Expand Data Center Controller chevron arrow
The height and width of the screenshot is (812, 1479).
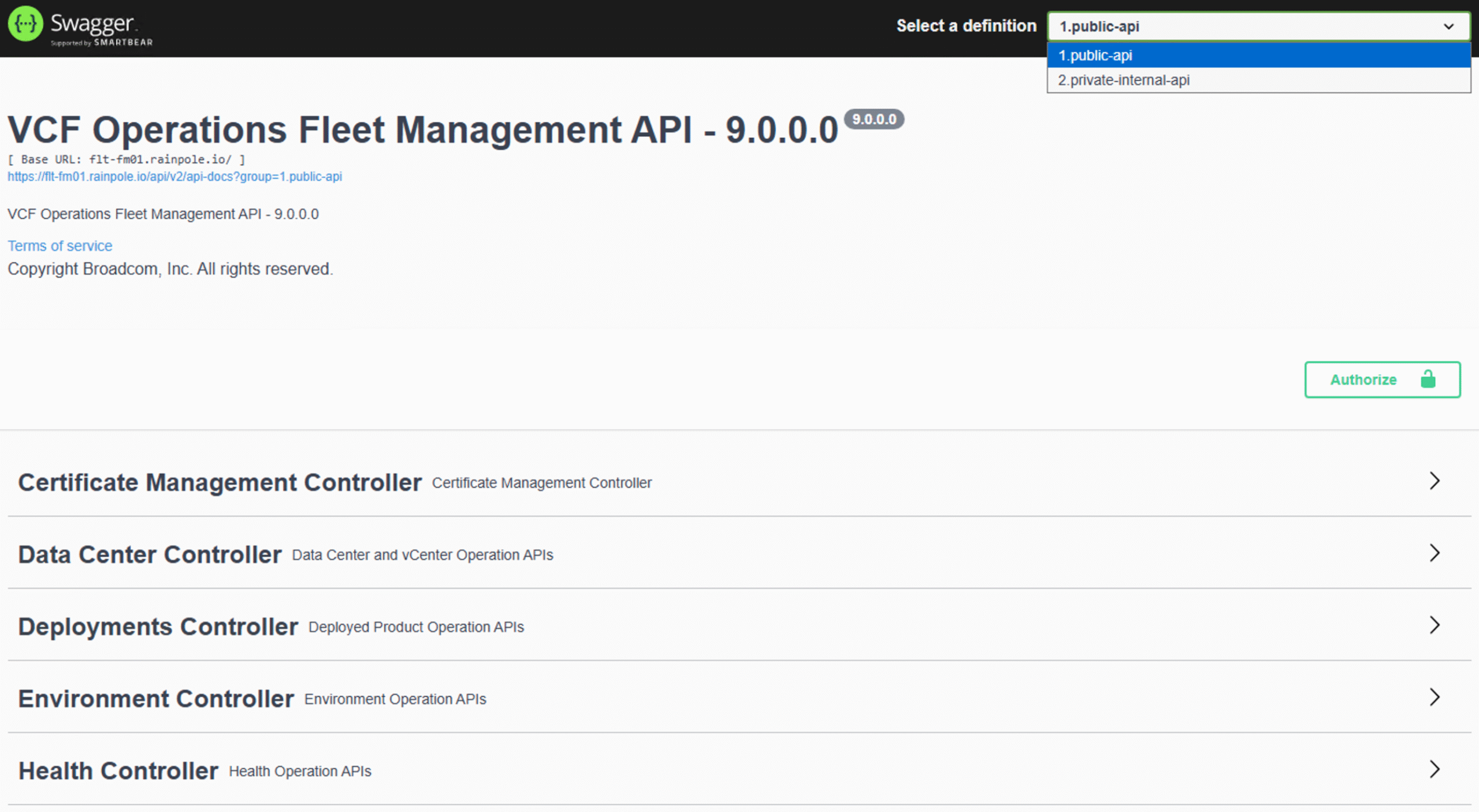pos(1435,553)
